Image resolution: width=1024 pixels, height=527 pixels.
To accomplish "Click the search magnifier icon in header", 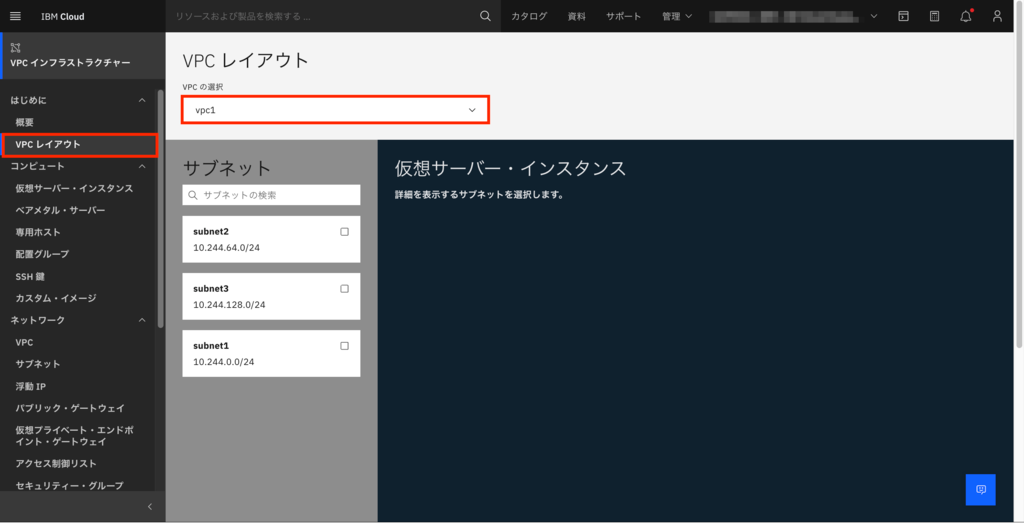I will [x=485, y=16].
